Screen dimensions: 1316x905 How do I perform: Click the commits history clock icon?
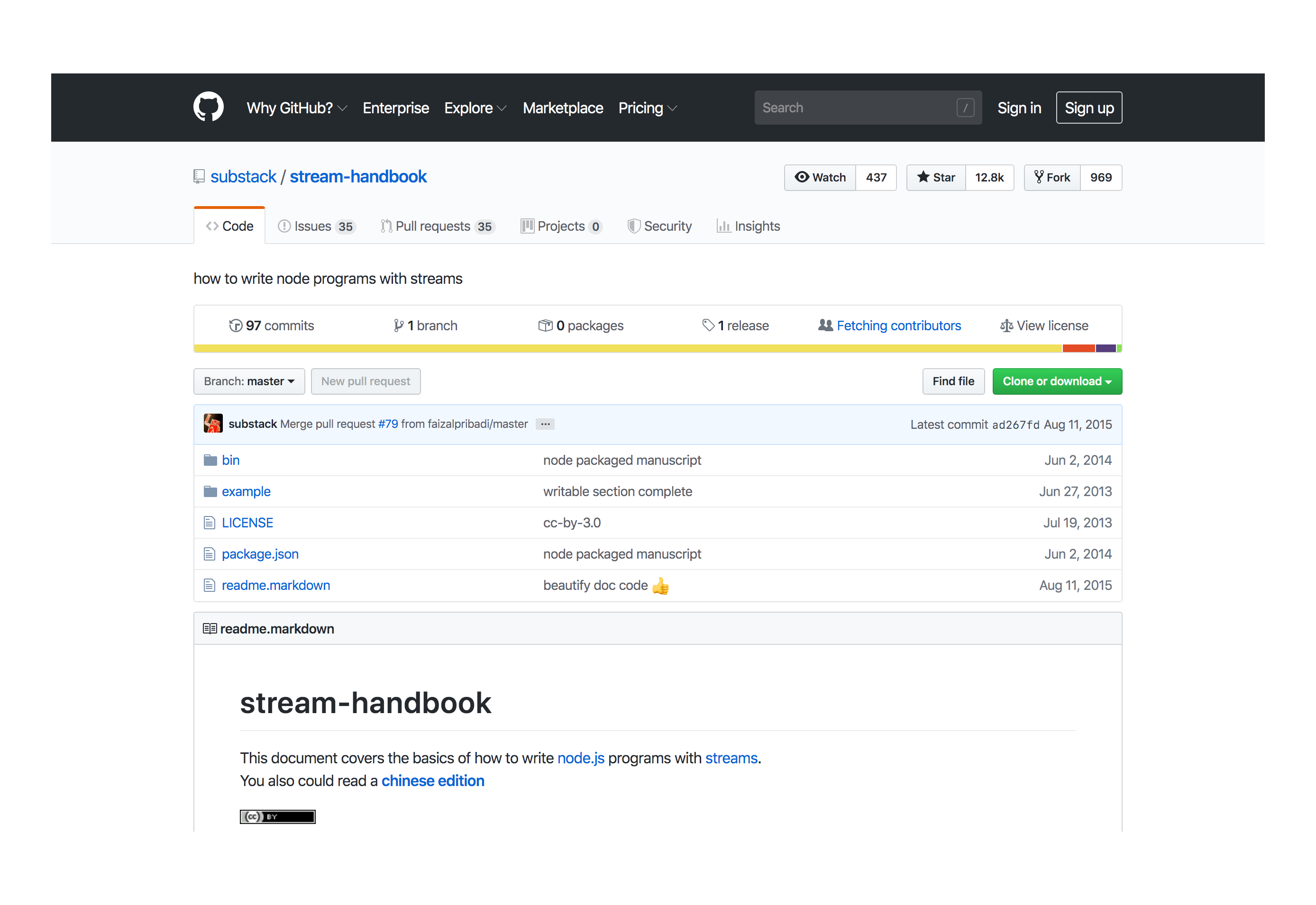coord(236,326)
